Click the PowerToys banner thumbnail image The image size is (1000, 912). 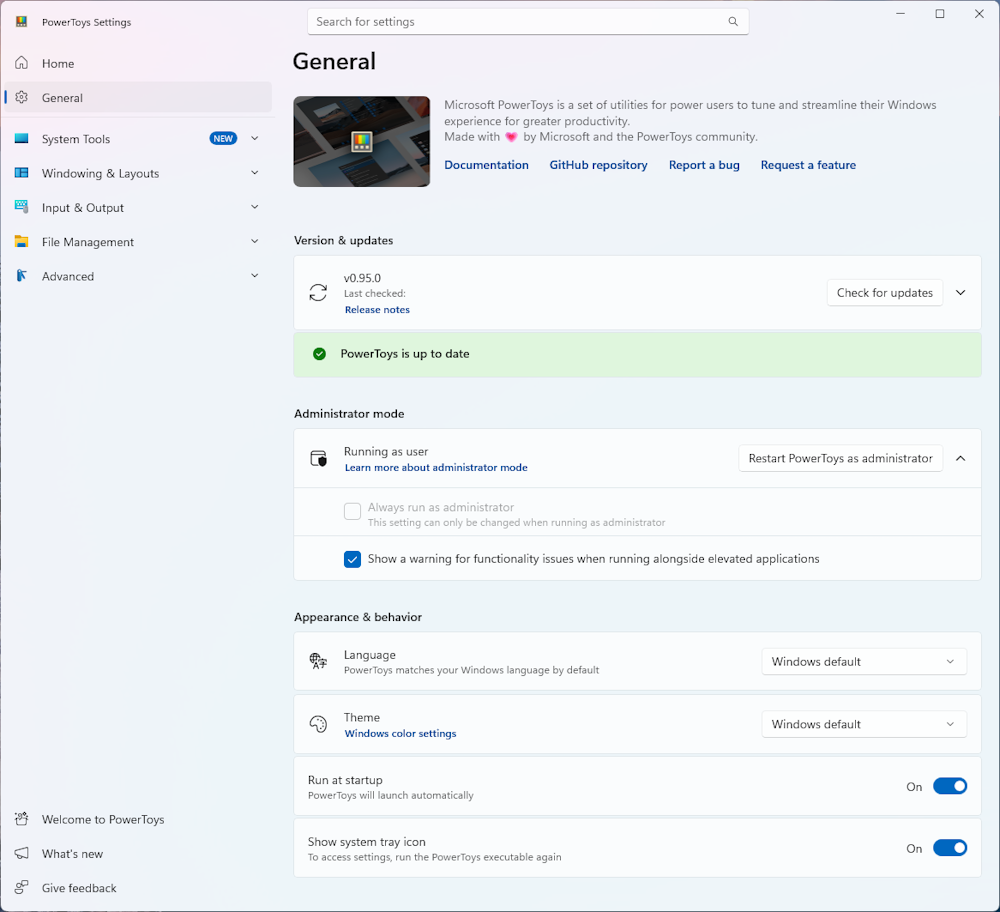(361, 141)
